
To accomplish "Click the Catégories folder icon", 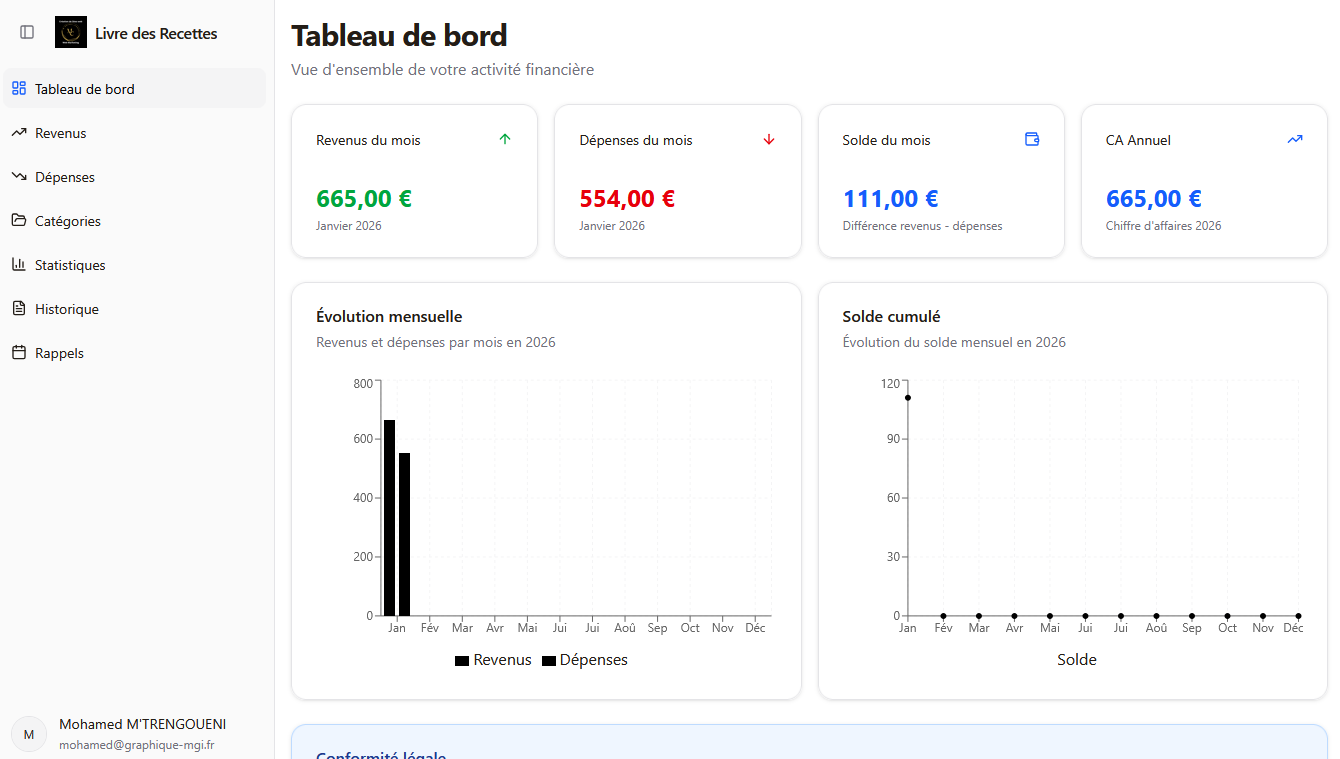I will pyautogui.click(x=19, y=220).
